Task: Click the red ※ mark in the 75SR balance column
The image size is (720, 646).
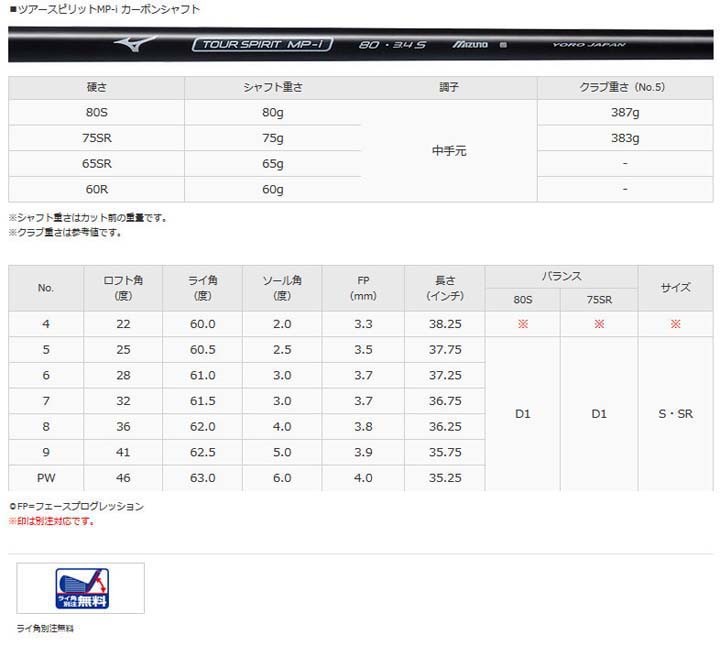Action: (599, 324)
